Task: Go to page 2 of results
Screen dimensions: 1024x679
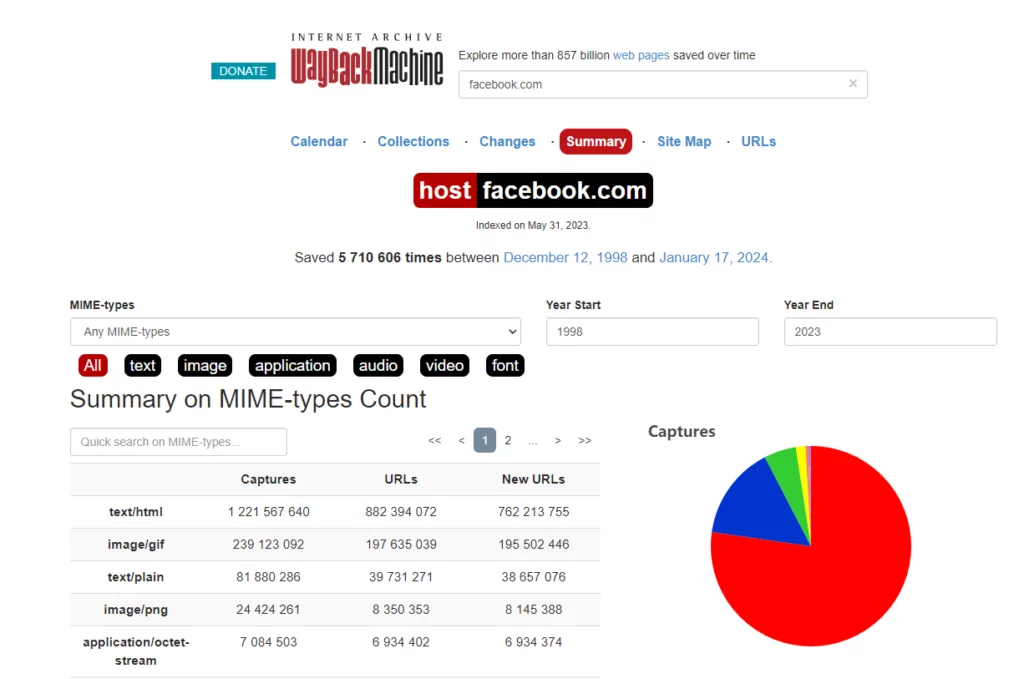Action: click(508, 441)
